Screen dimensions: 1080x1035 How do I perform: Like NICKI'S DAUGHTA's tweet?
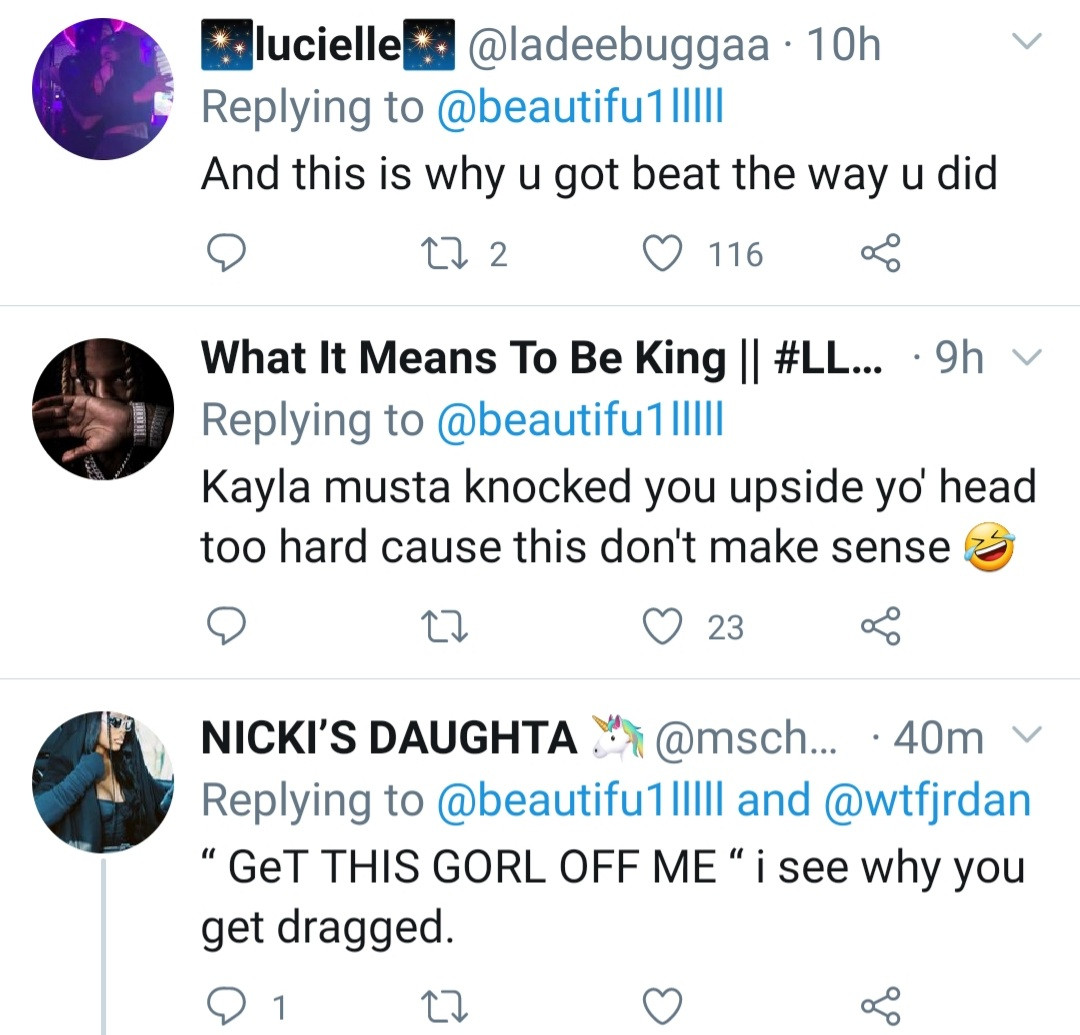659,1004
